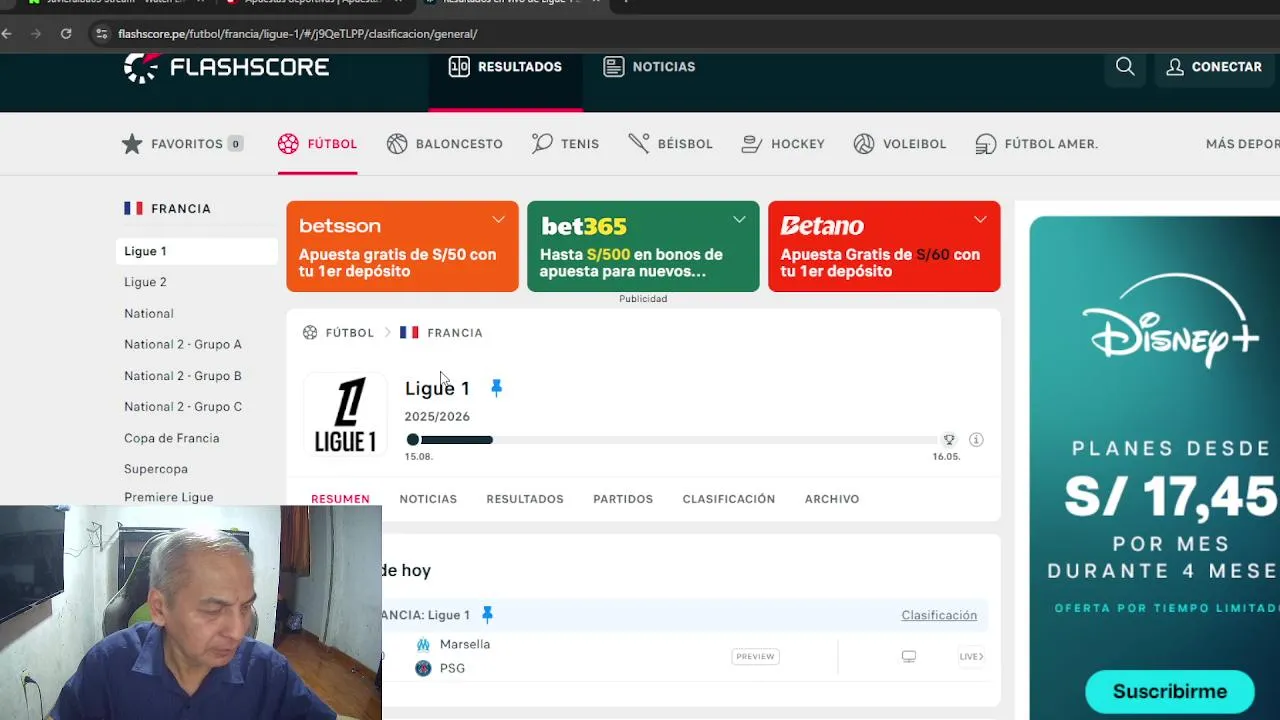Click the browser reload button
The image size is (1280, 720).
66,33
